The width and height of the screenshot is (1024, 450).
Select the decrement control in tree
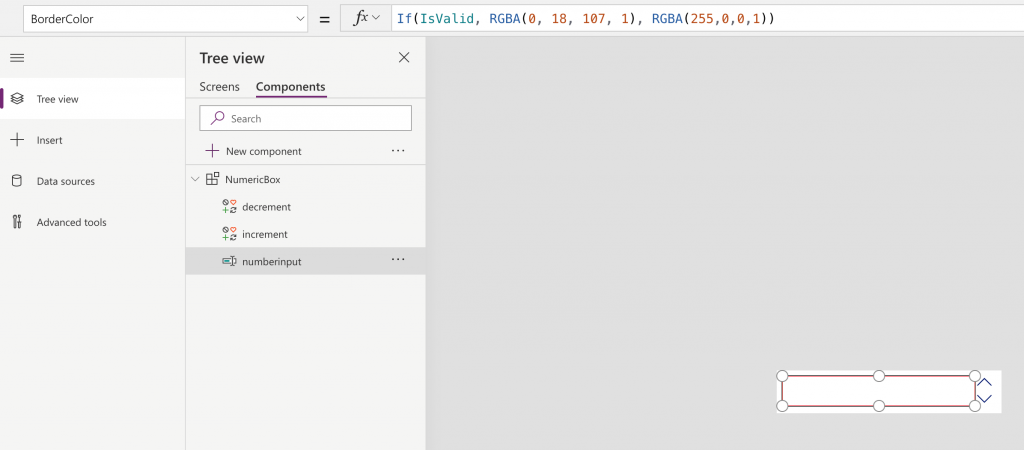pos(266,207)
